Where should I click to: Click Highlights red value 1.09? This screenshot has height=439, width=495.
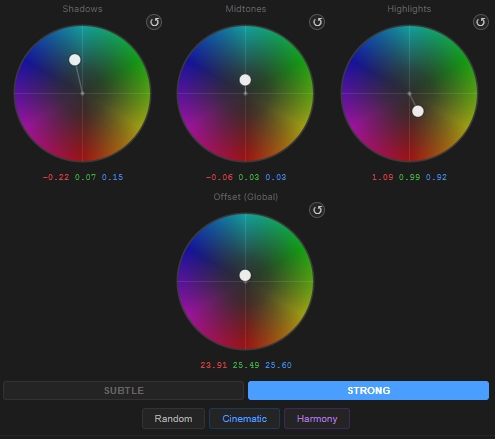tap(383, 177)
